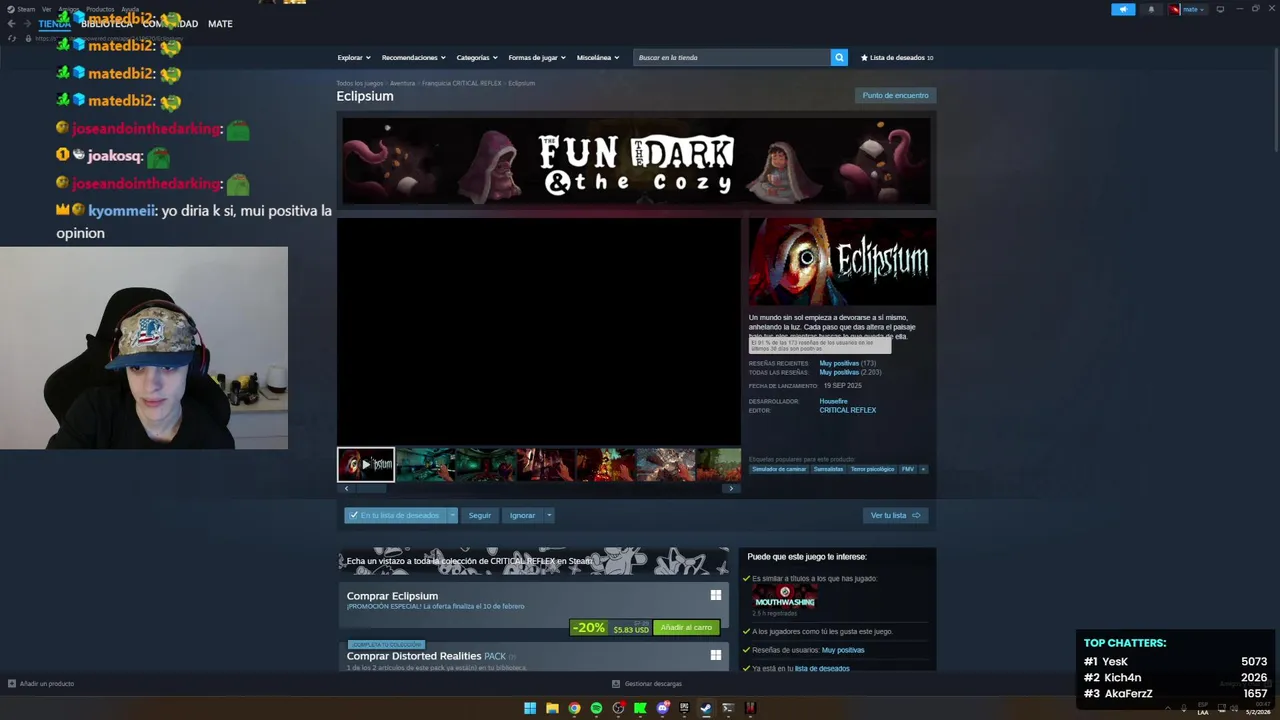Click the Buscar en la tienda search field
Image resolution: width=1280 pixels, height=720 pixels.
coord(732,57)
